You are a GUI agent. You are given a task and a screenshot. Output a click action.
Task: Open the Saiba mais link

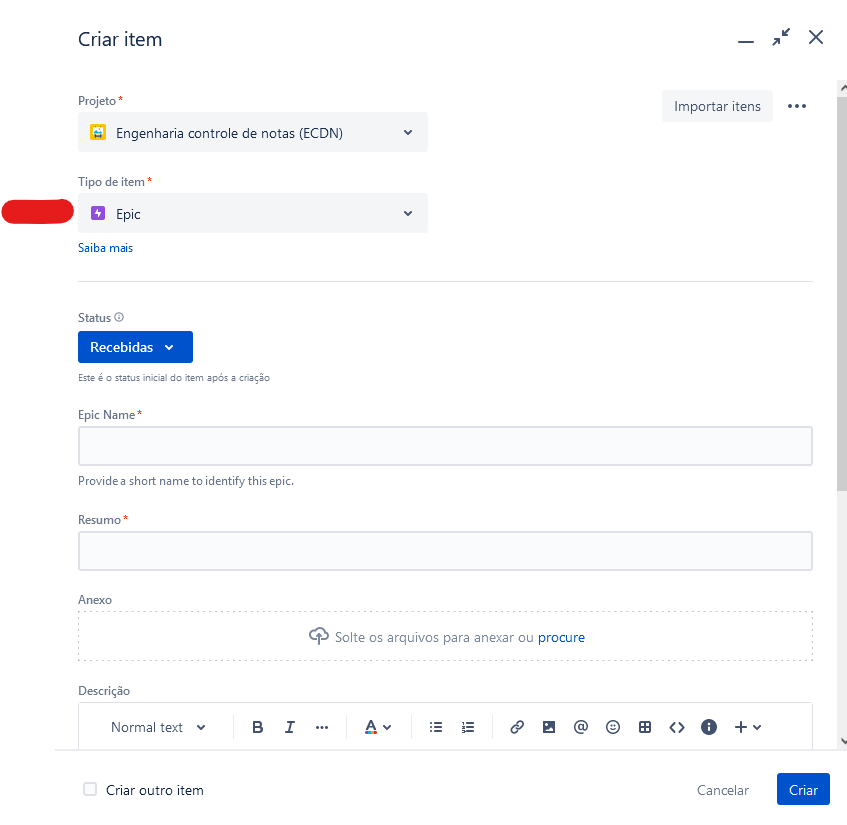(x=105, y=248)
